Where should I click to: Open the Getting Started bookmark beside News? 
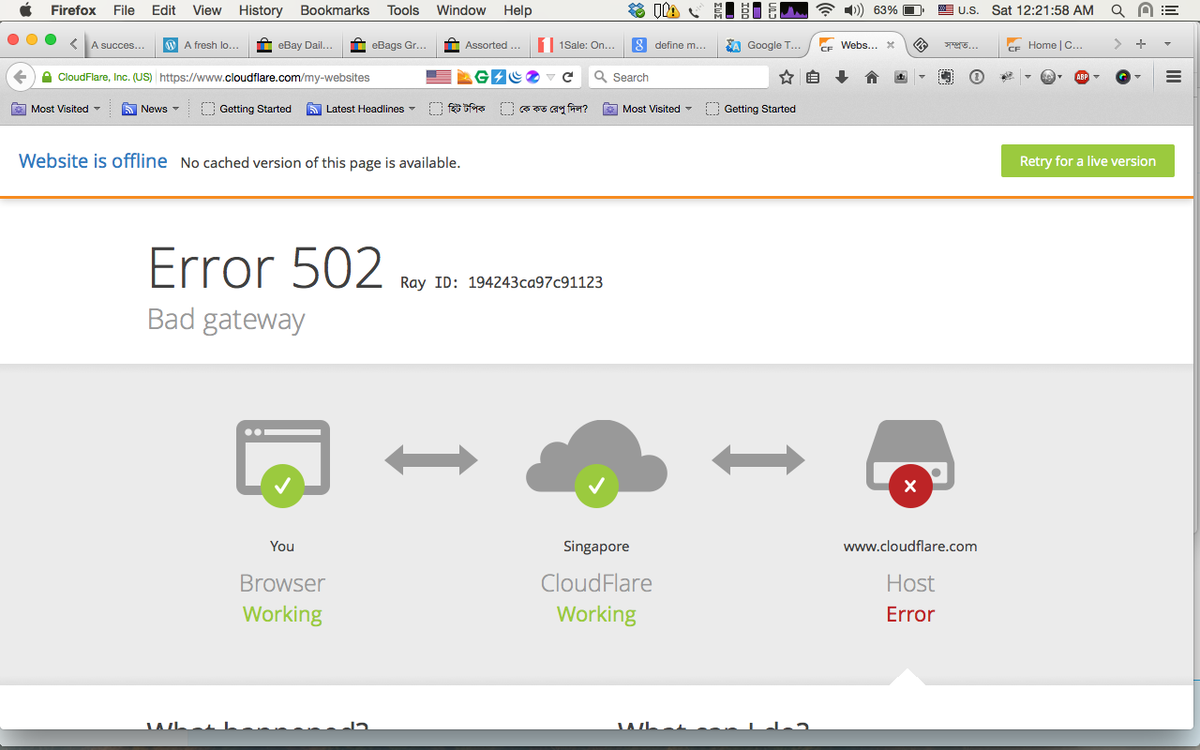[247, 109]
